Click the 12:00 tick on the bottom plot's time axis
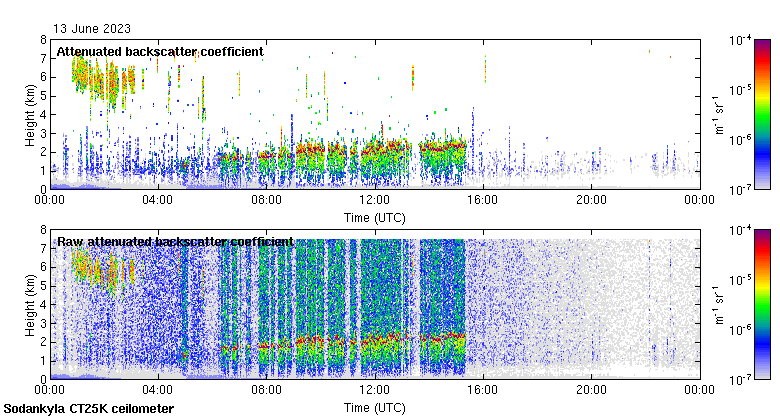 tap(375, 390)
